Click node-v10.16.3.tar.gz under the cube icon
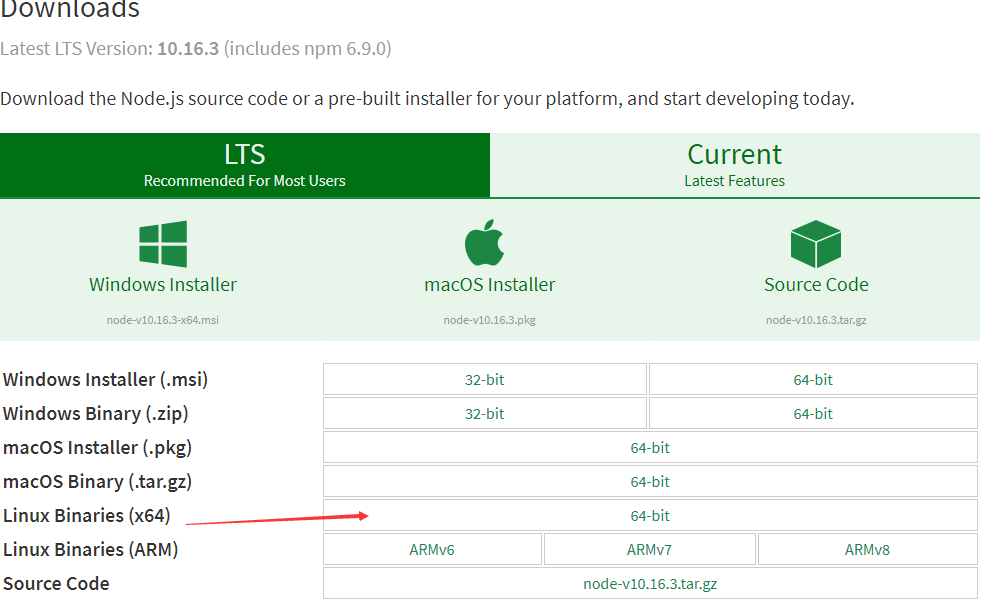Screen dimensions: 989x606 coord(816,320)
